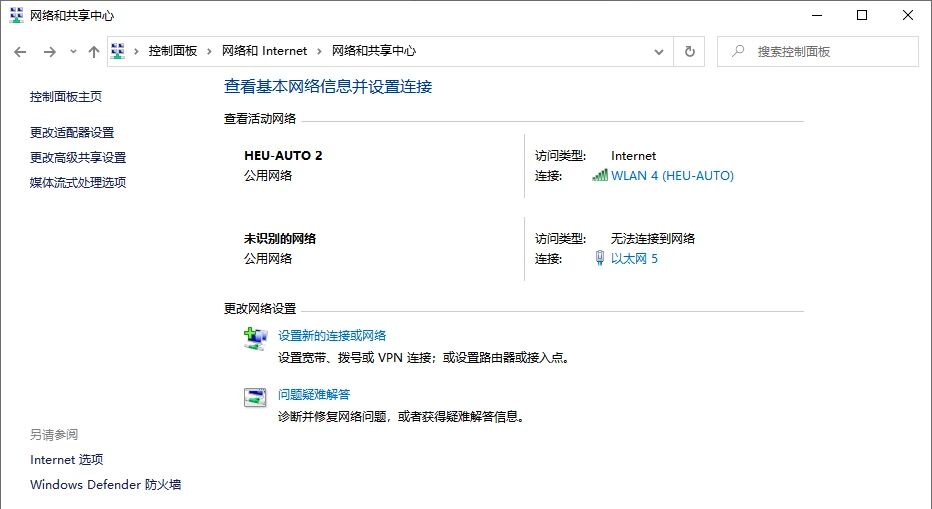The height and width of the screenshot is (509, 932).
Task: Open the 以太网 5 connection link
Action: [x=634, y=259]
